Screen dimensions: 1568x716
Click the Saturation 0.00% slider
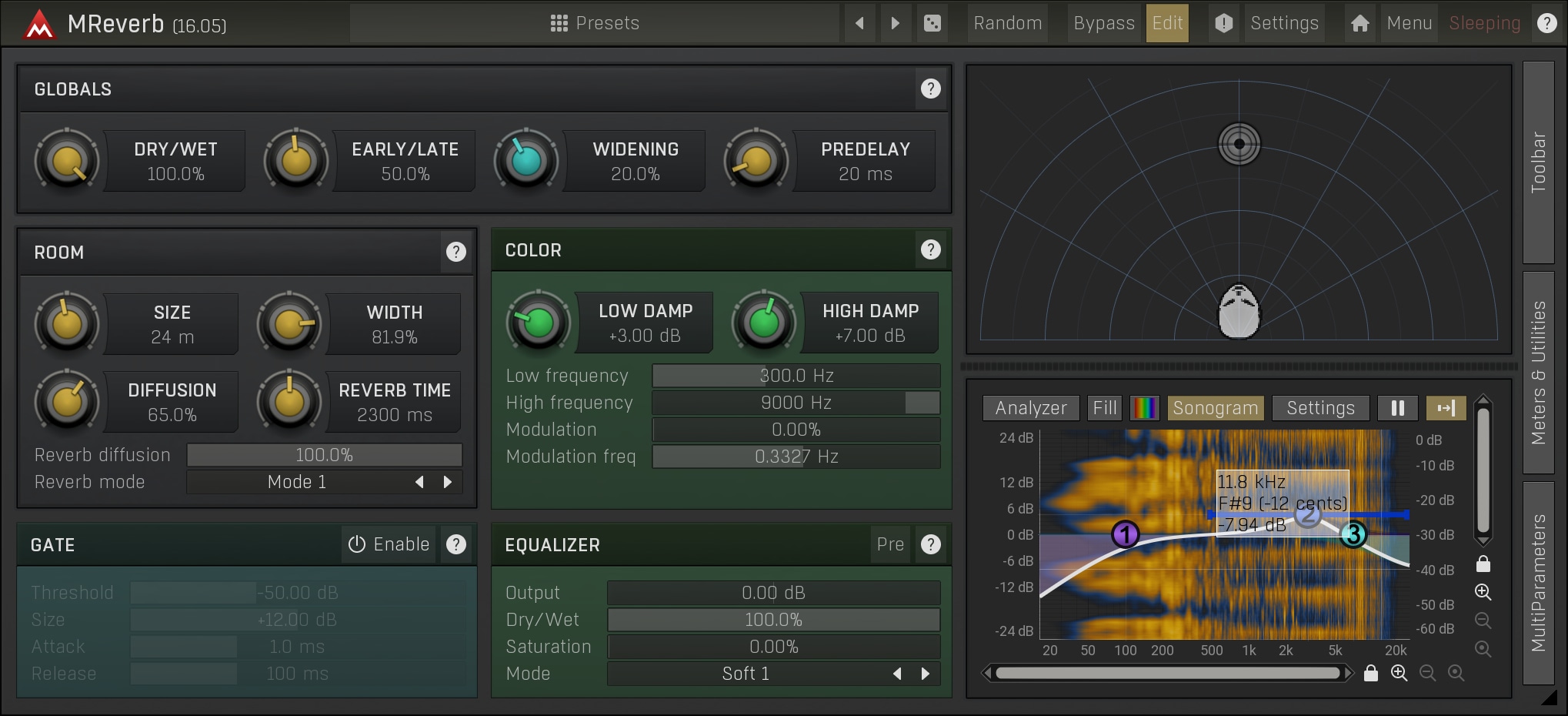773,647
